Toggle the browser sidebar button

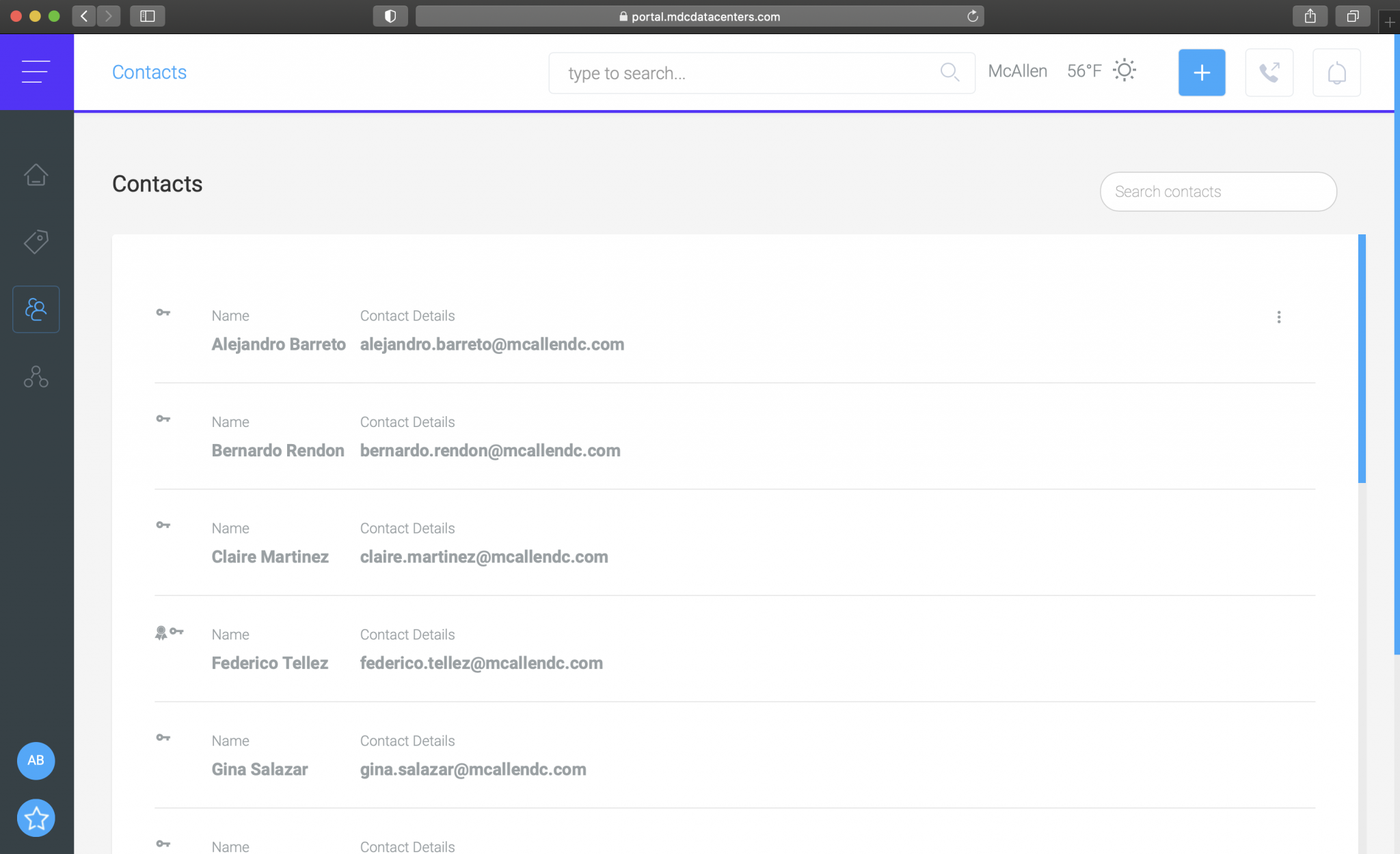(147, 16)
